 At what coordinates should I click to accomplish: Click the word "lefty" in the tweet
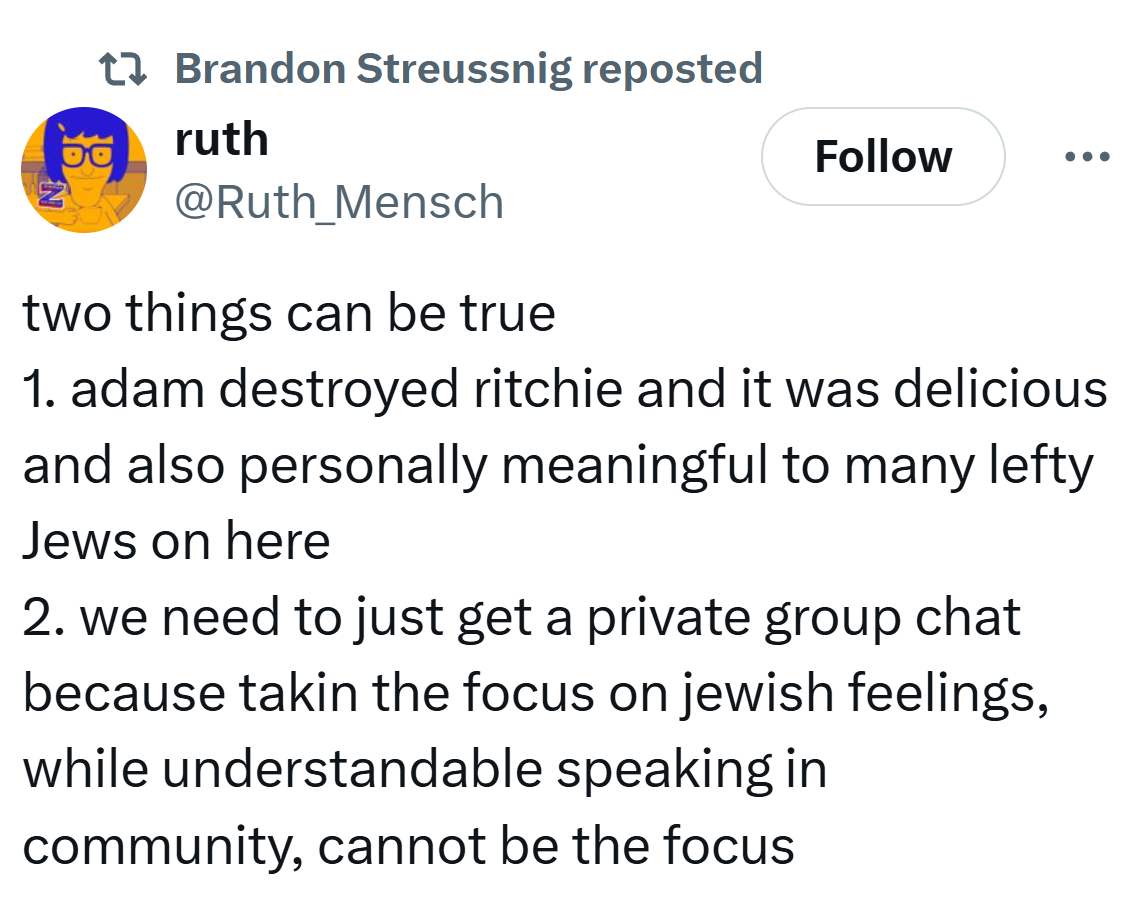click(1040, 466)
